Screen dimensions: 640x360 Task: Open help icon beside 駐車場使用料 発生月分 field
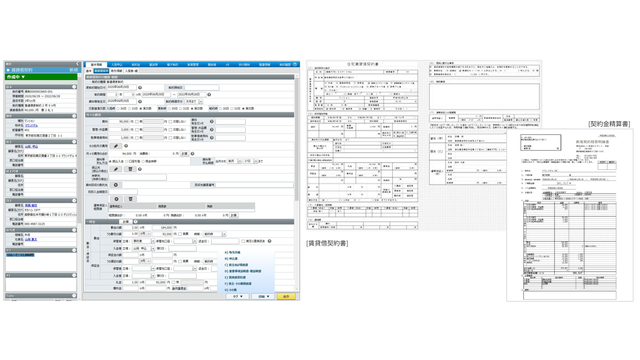(x=211, y=138)
